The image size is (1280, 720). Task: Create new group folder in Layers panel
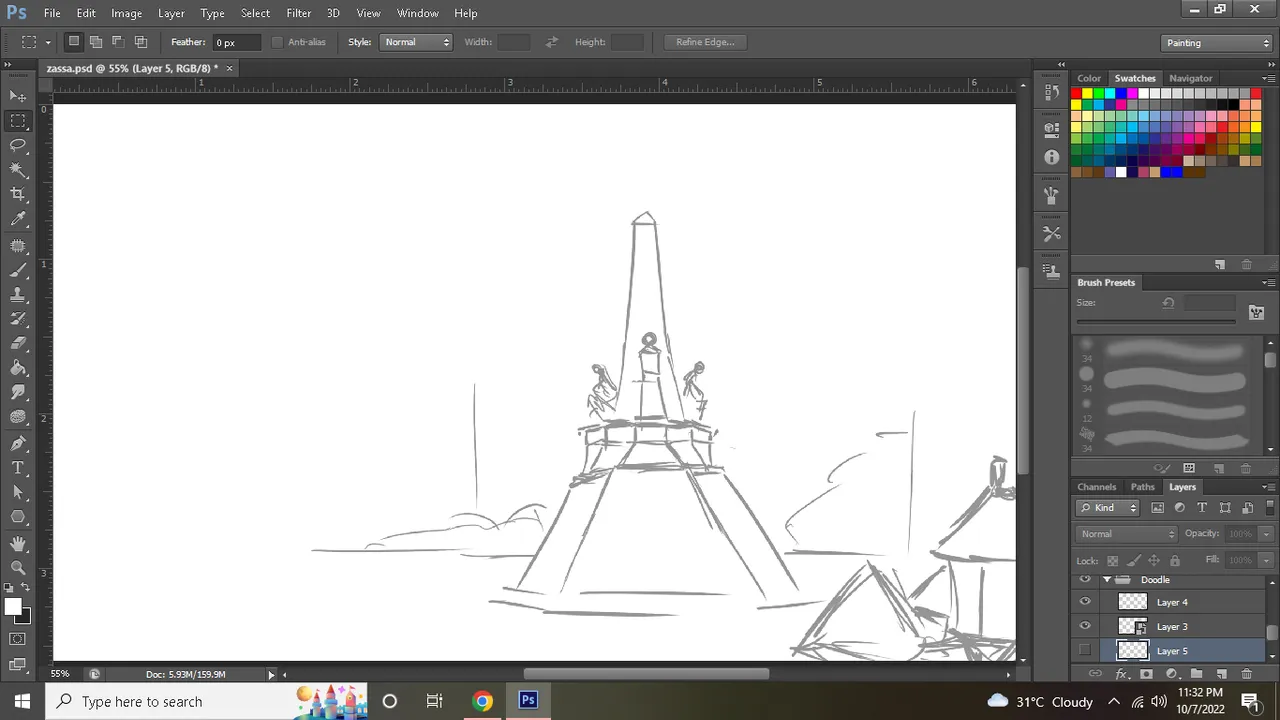point(1196,674)
